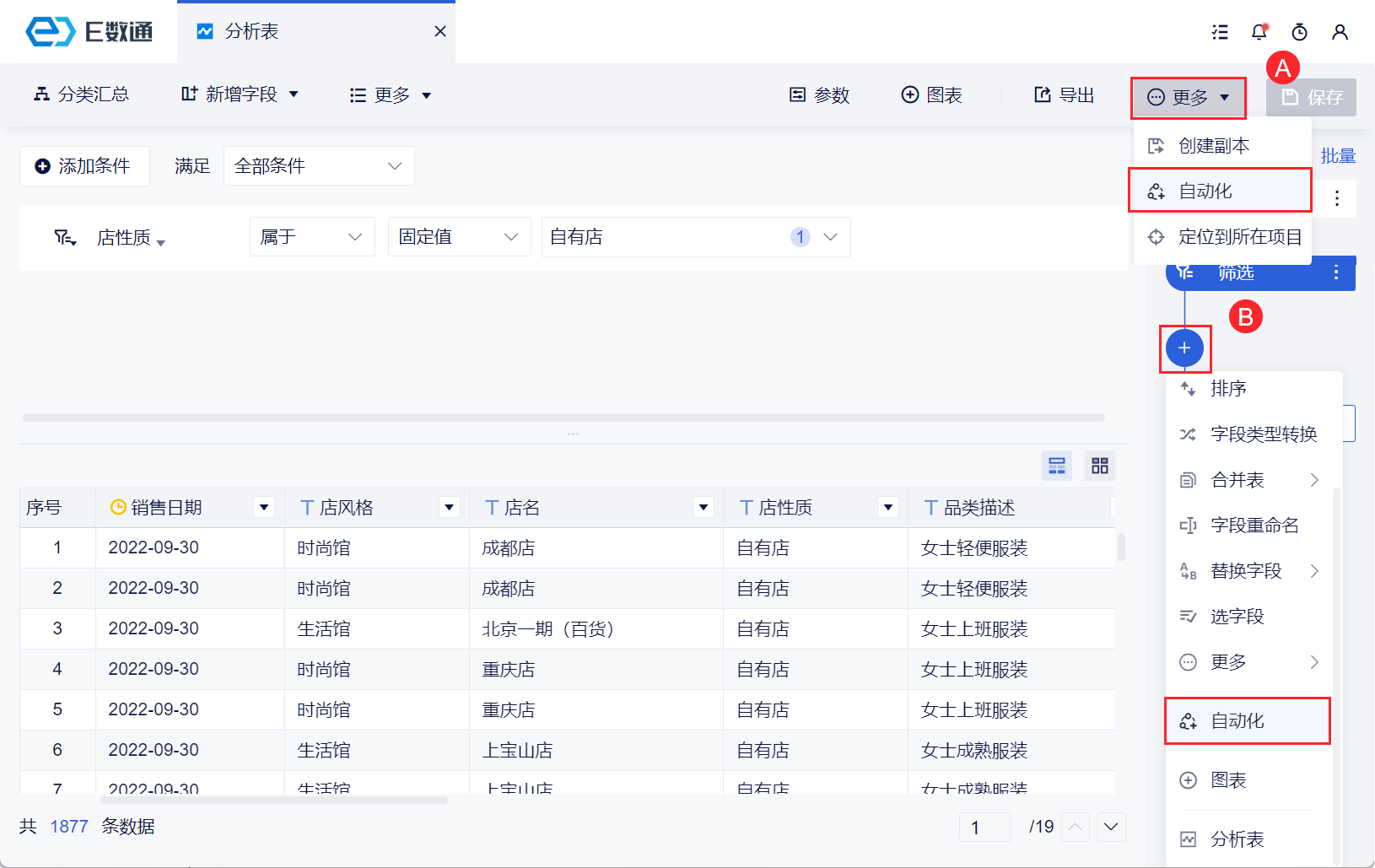Open the 固定值 dropdown

(x=459, y=237)
